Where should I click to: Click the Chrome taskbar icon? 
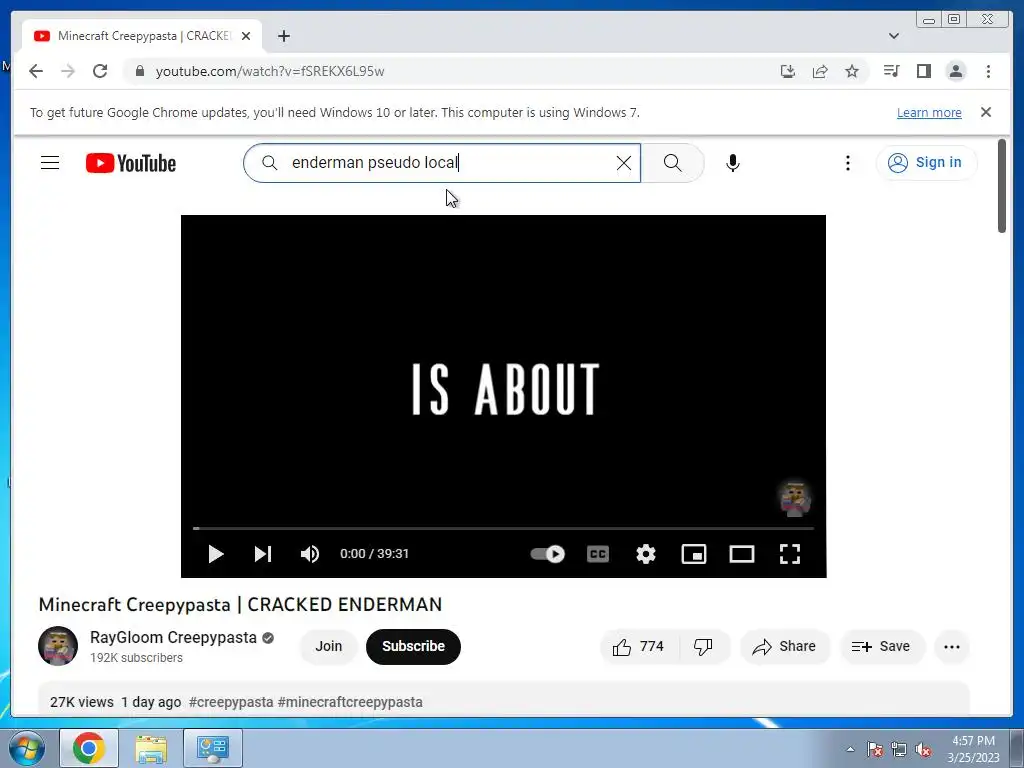pos(89,748)
